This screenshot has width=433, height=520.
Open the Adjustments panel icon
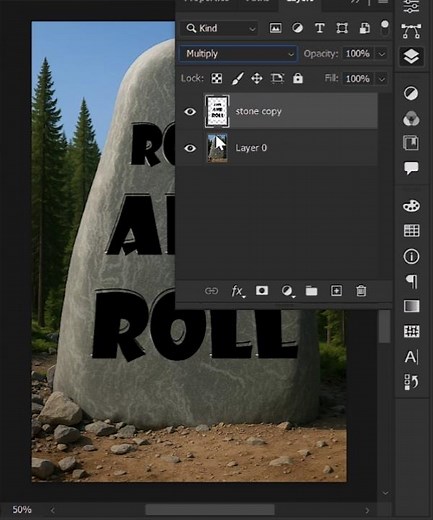(x=411, y=93)
